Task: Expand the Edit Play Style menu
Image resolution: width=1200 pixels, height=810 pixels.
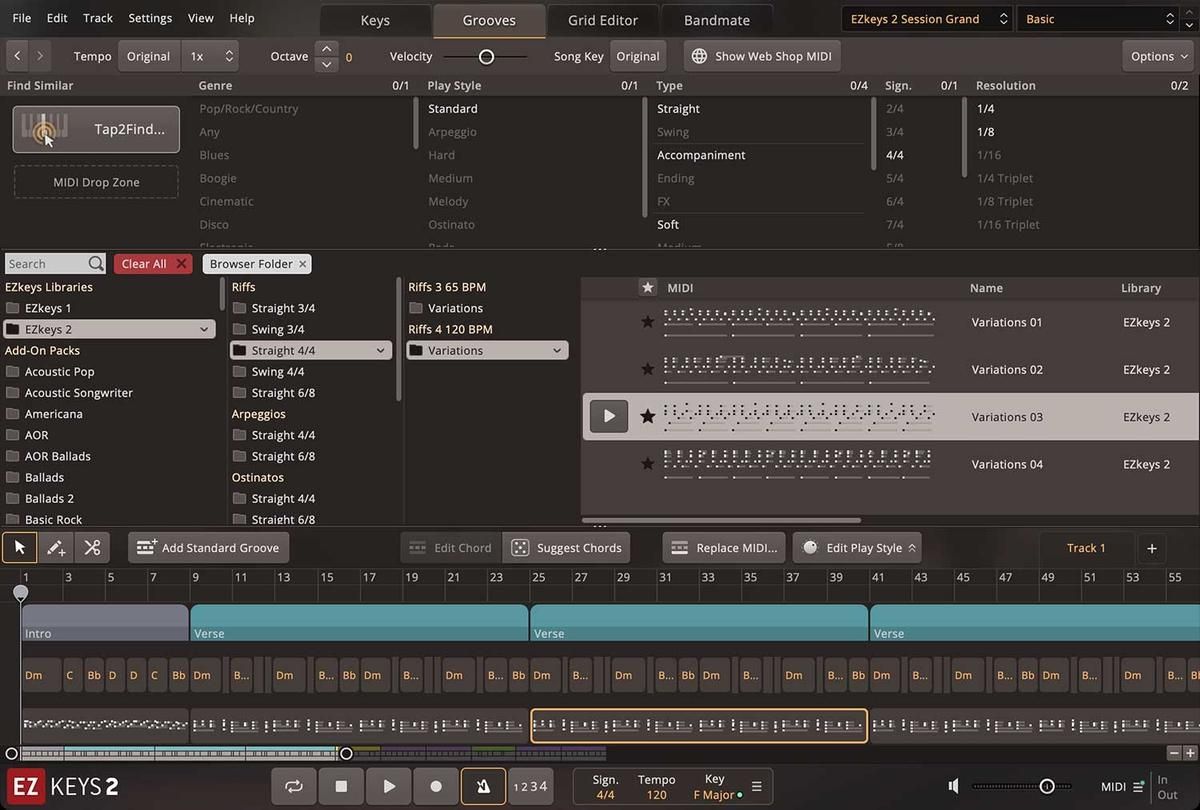Action: [857, 548]
